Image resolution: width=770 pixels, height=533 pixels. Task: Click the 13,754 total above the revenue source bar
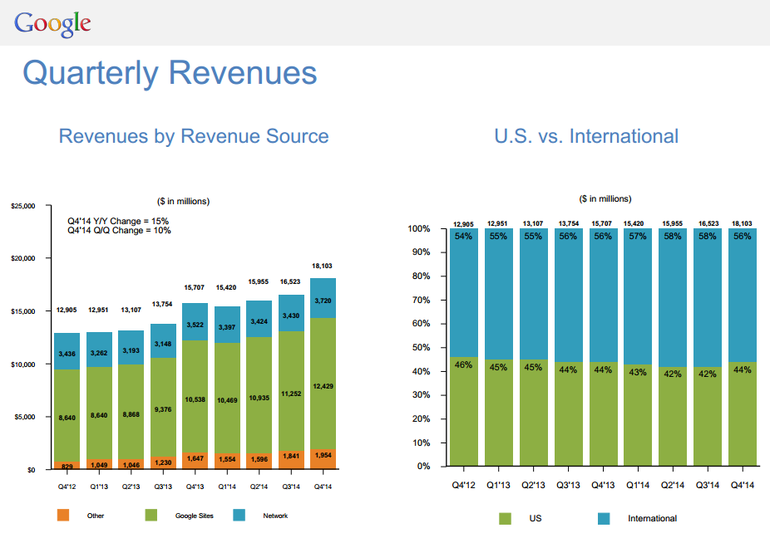click(x=162, y=304)
